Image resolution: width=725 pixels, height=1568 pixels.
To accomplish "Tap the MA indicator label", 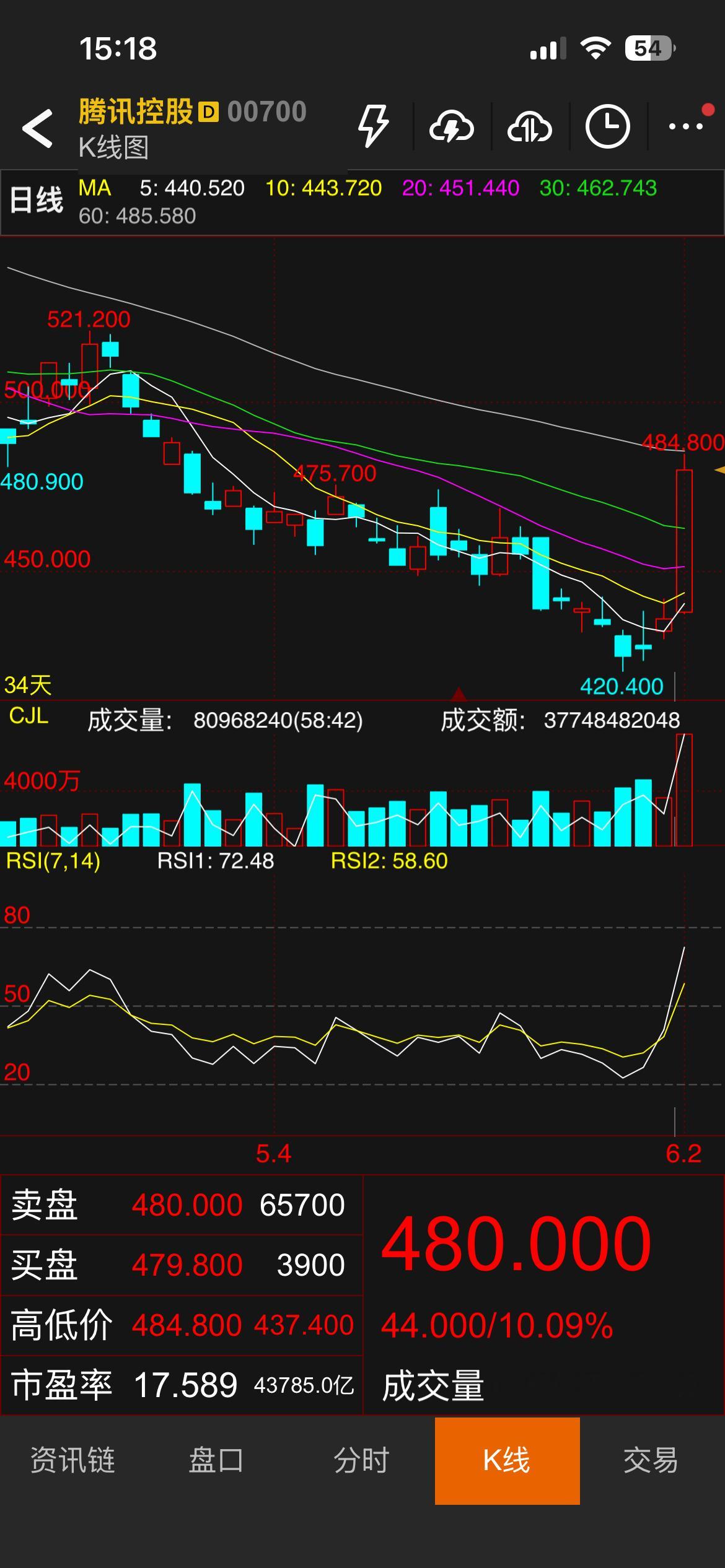I will (95, 188).
